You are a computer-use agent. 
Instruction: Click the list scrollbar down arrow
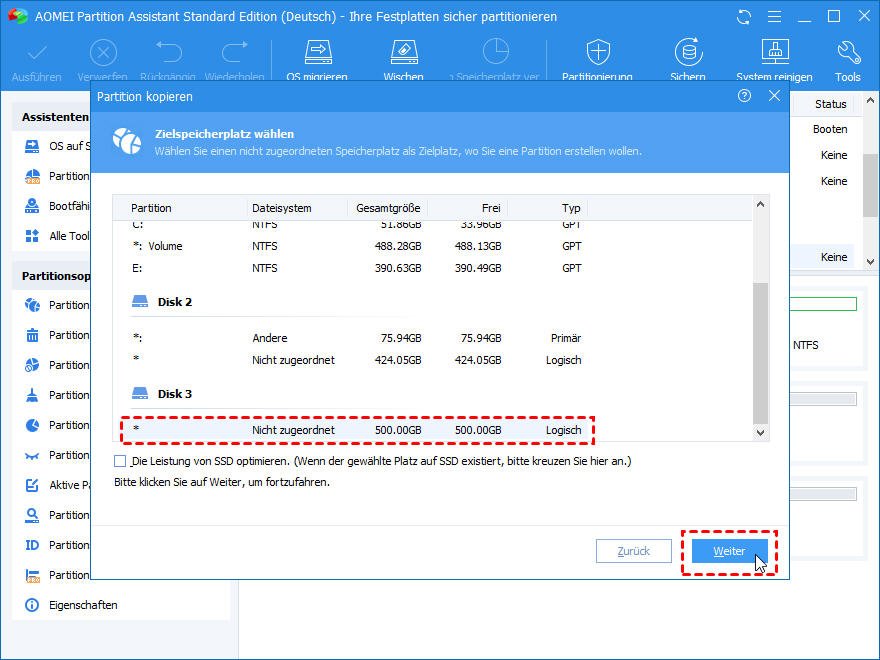760,433
